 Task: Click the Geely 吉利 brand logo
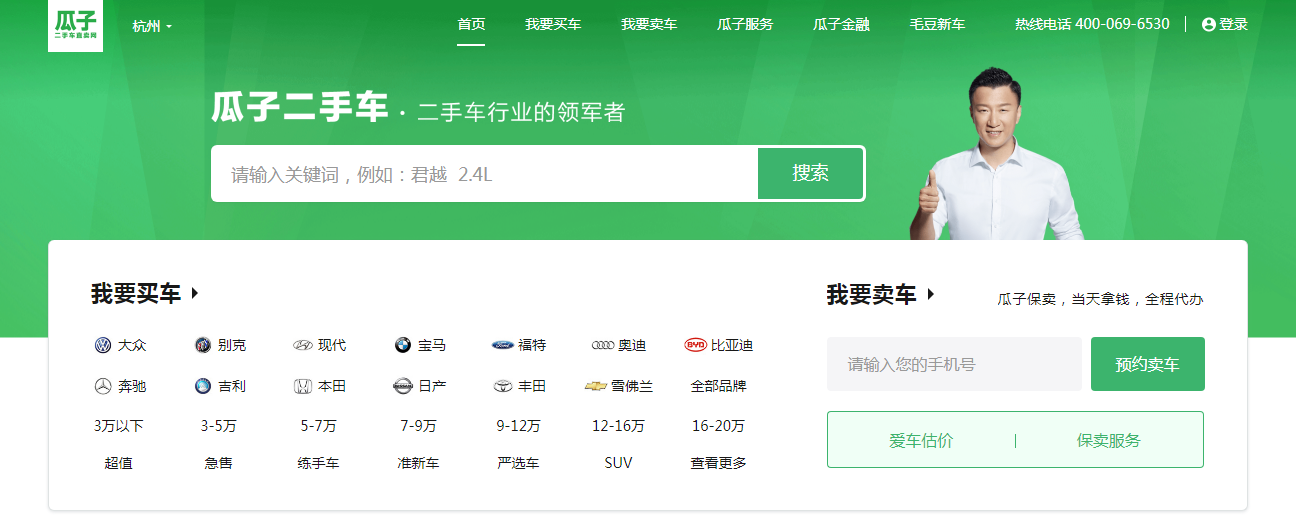[x=203, y=386]
